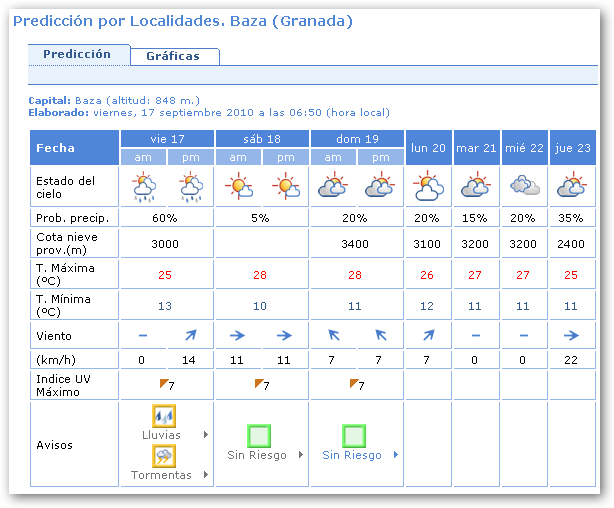This screenshot has height=508, width=614.
Task: Select the jue 23 column header
Action: tap(572, 147)
